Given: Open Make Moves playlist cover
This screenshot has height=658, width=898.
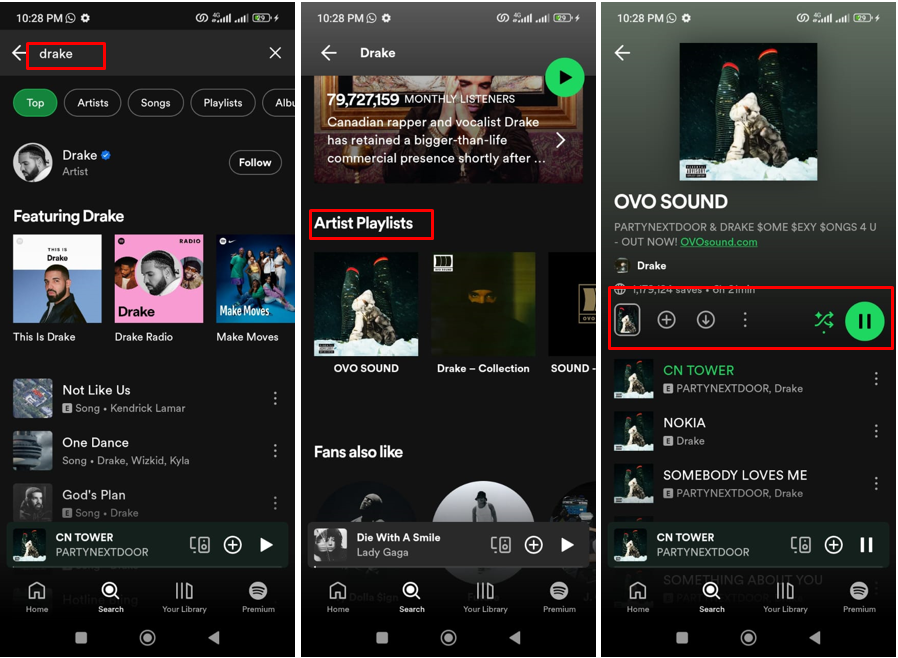Looking at the screenshot, I should coord(255,279).
